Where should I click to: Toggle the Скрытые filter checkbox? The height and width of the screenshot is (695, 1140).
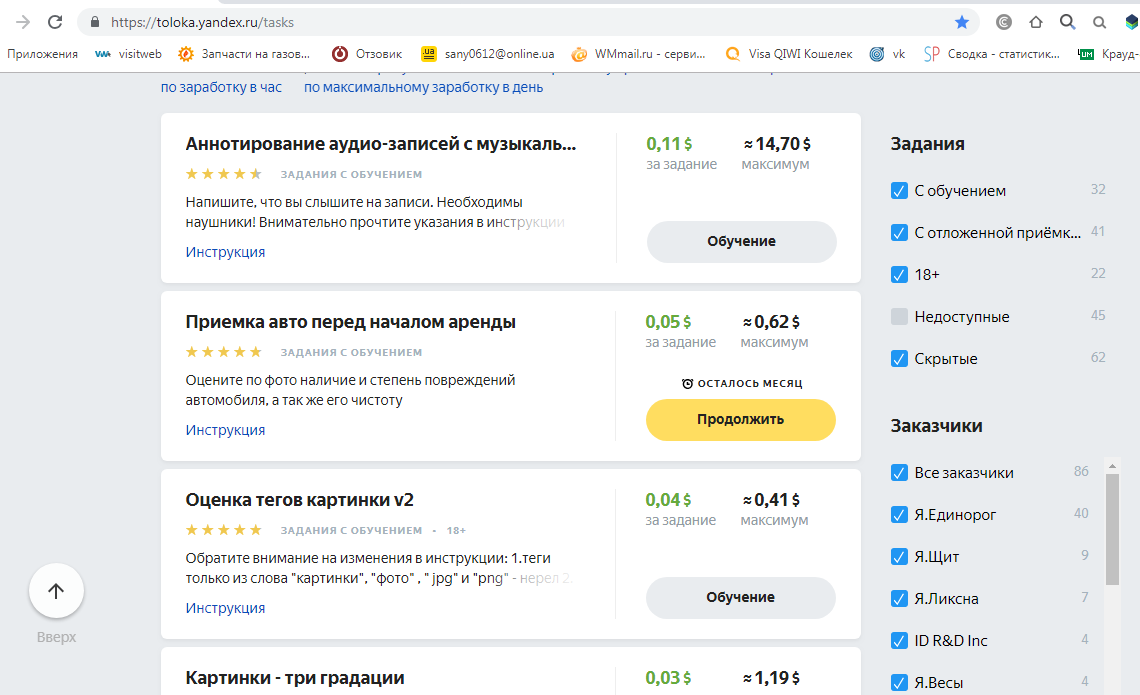click(x=899, y=359)
